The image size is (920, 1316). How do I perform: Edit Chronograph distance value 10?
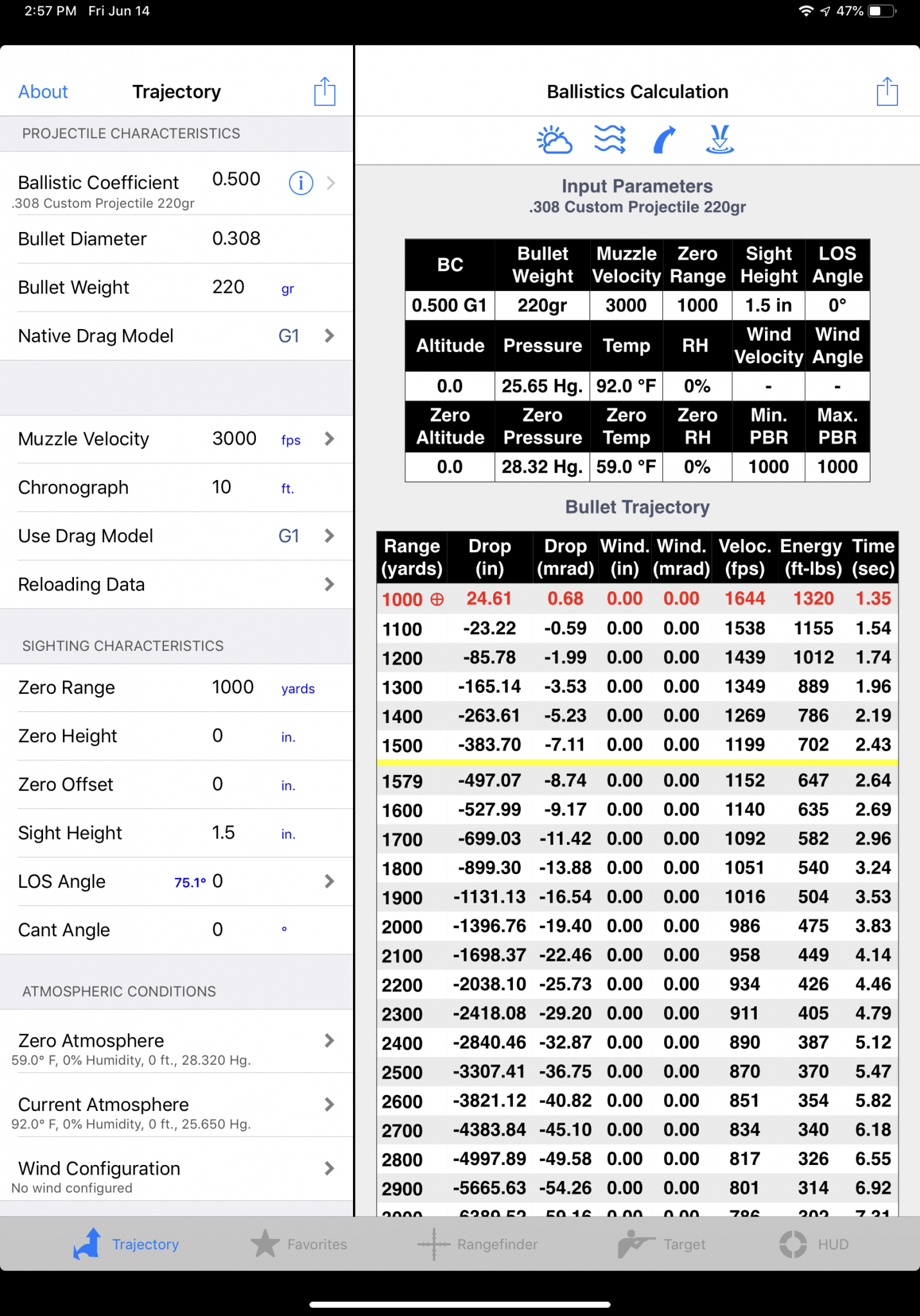[x=221, y=487]
